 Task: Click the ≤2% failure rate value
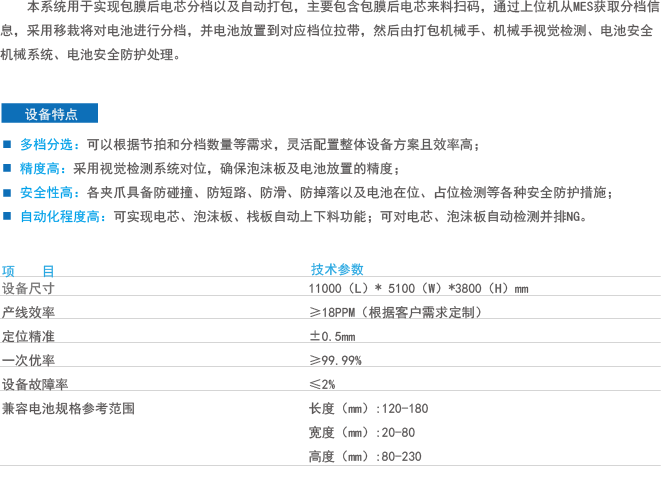pos(322,384)
